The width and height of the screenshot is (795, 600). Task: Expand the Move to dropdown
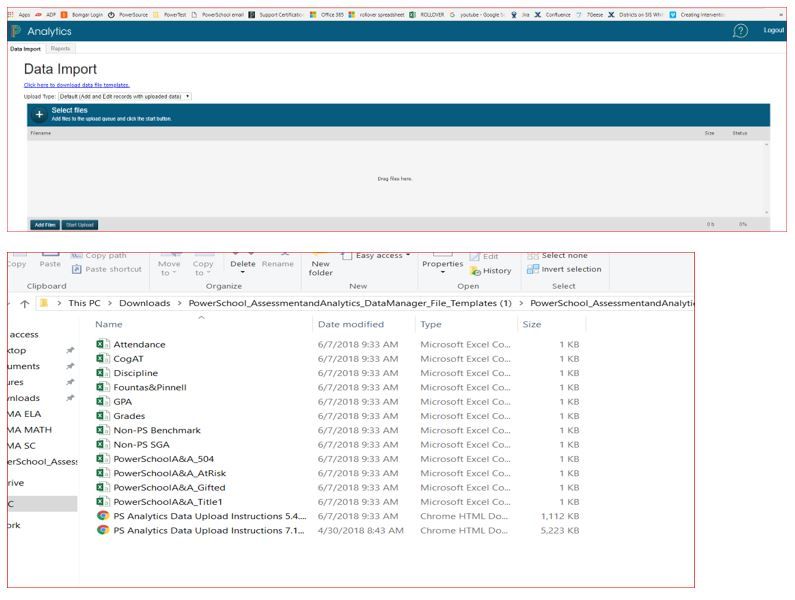[174, 273]
